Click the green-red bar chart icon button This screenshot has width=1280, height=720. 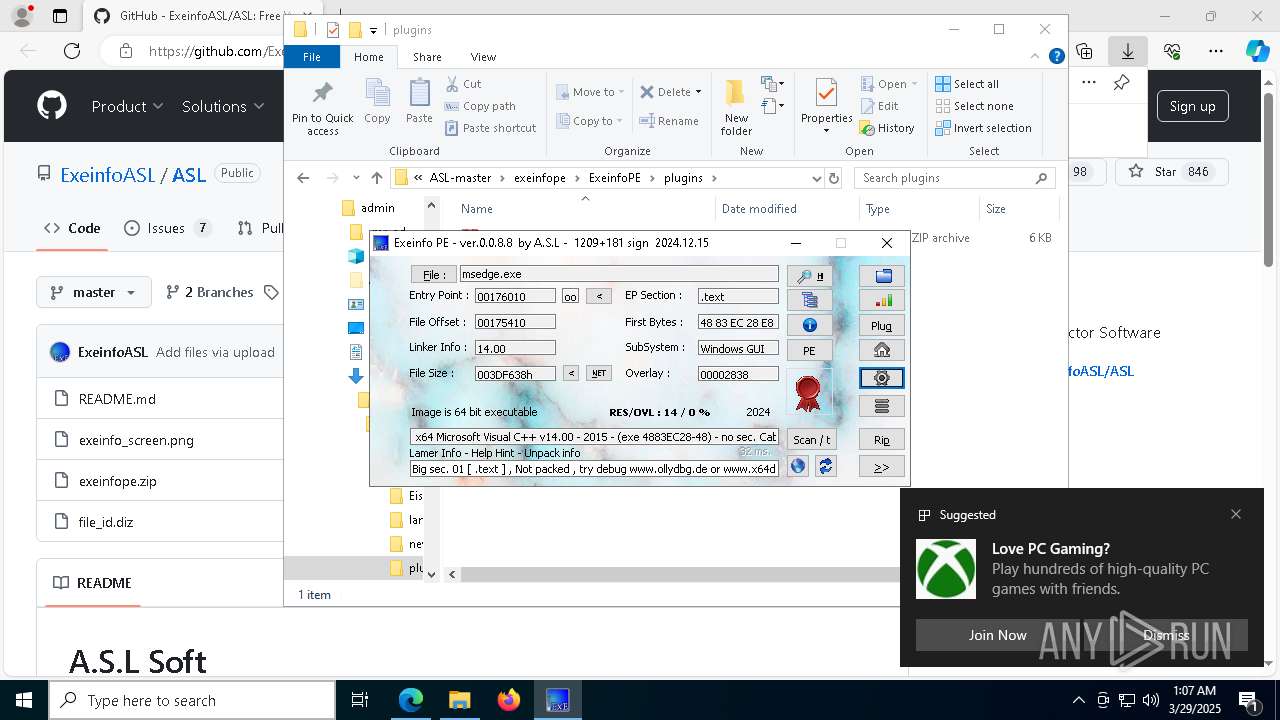point(882,301)
